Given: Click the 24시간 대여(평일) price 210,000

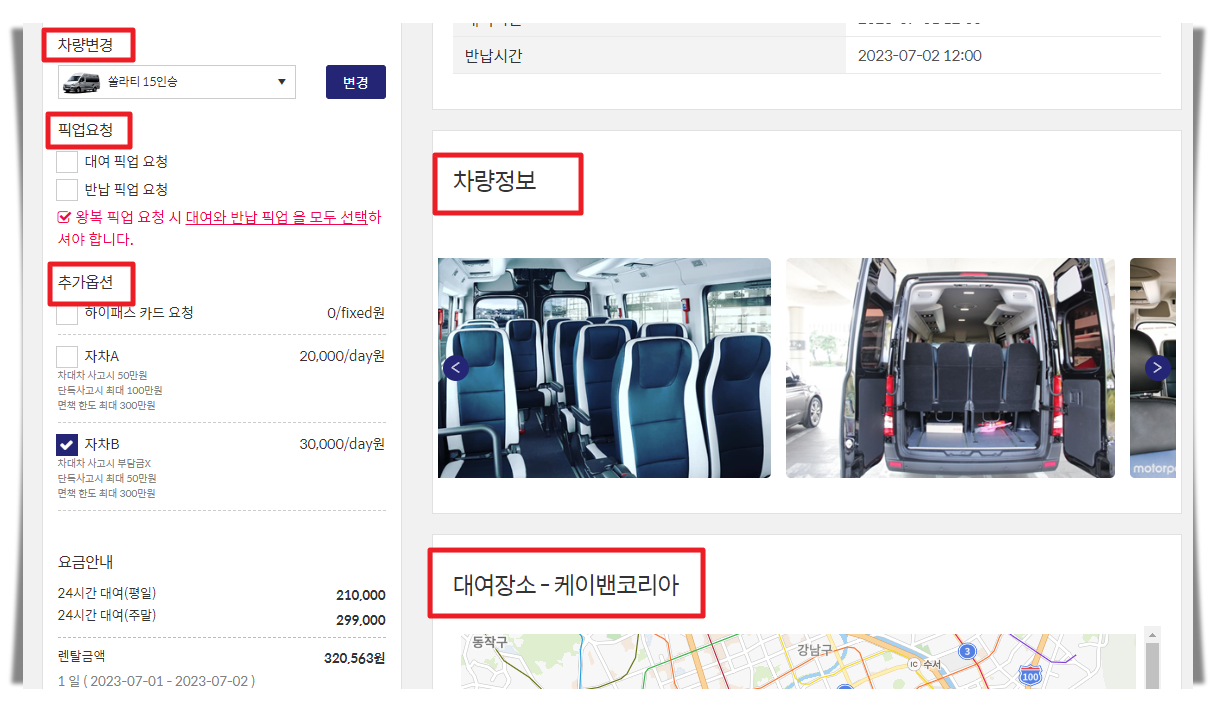Looking at the screenshot, I should point(360,595).
